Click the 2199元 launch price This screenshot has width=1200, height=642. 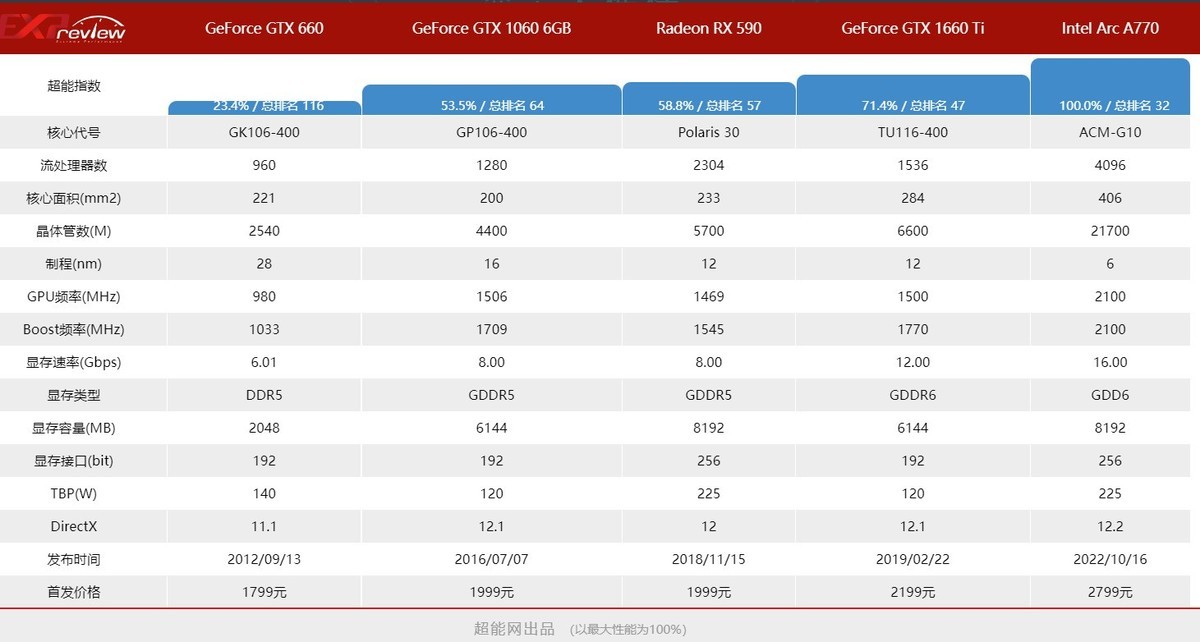913,592
